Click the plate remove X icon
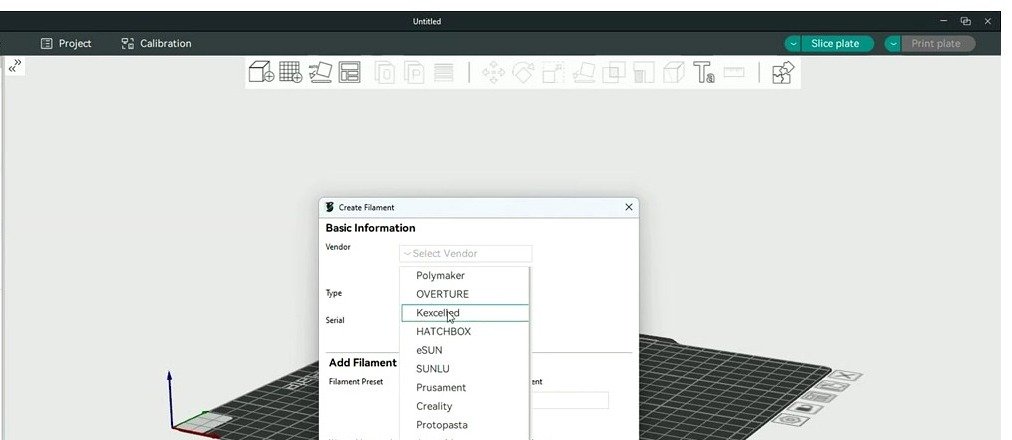The image size is (1012, 440). [846, 375]
